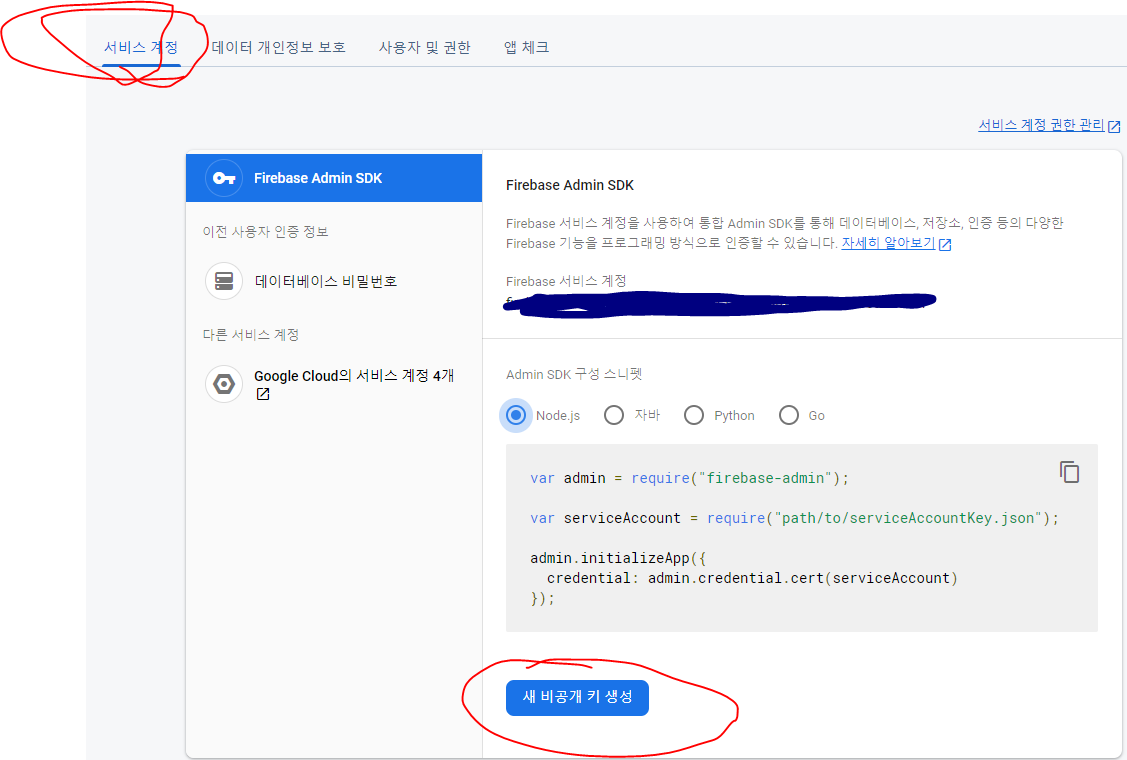The image size is (1127, 760).
Task: Open the 사용자 및 권한 tab
Action: (x=424, y=47)
